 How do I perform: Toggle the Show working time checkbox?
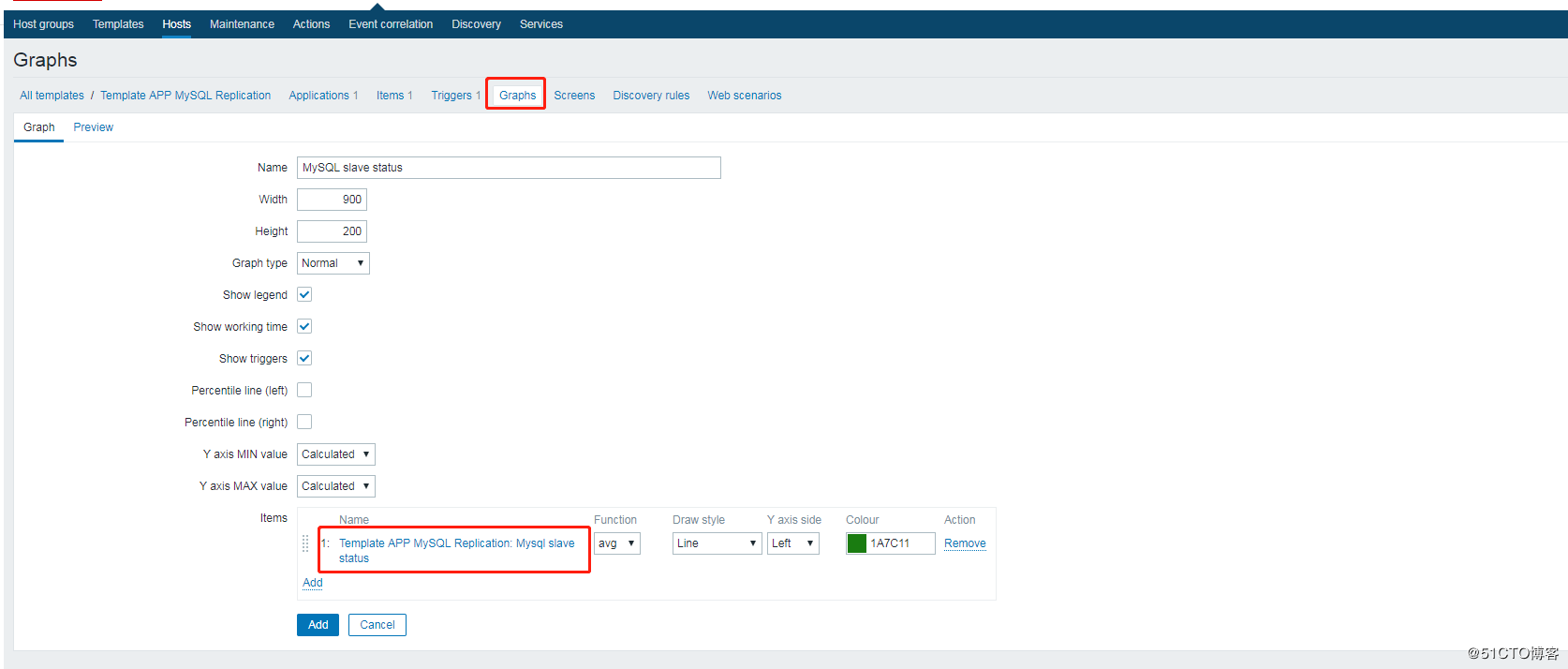coord(304,326)
